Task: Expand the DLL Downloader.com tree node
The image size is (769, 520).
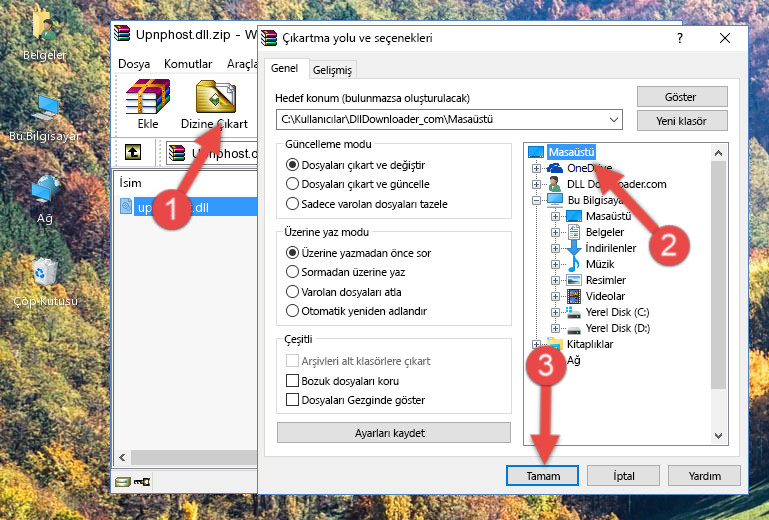Action: [536, 184]
